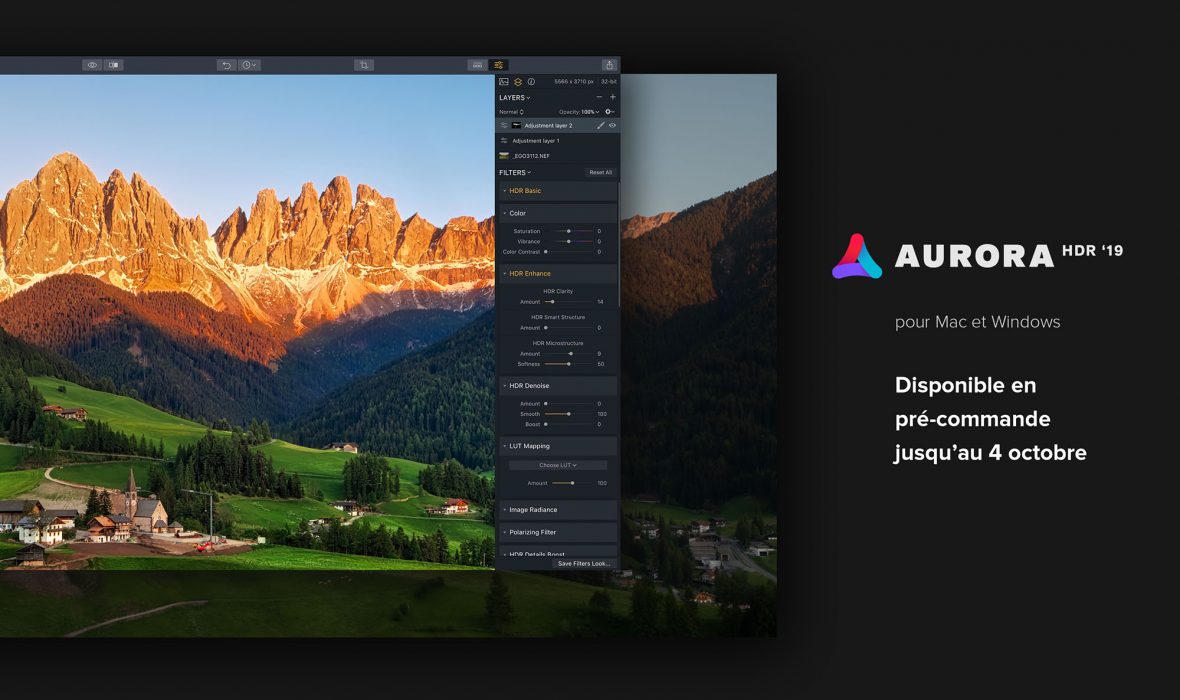Toggle the filters sidebar panel button
This screenshot has width=1180, height=700.
click(498, 65)
